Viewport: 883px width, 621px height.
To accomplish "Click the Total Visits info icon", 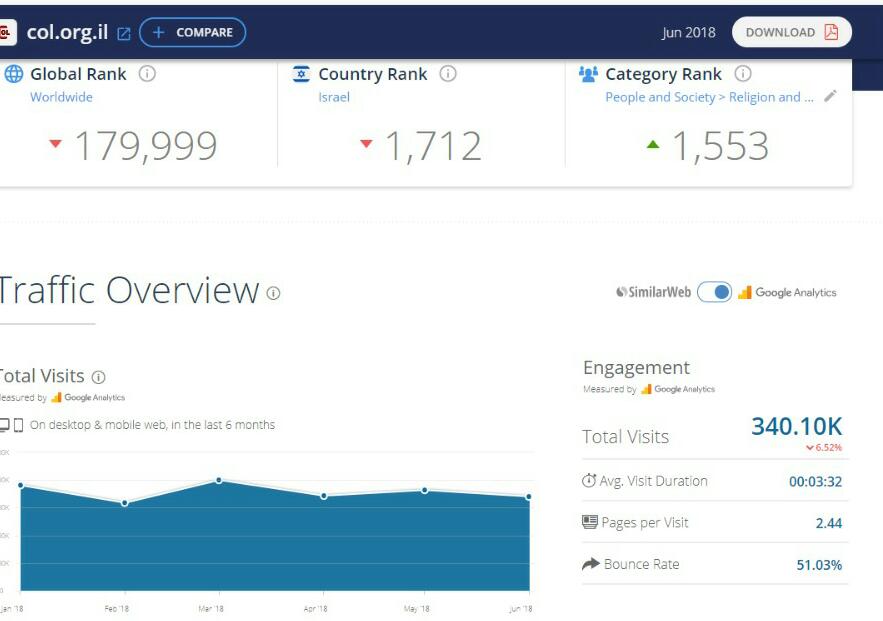I will tap(98, 377).
